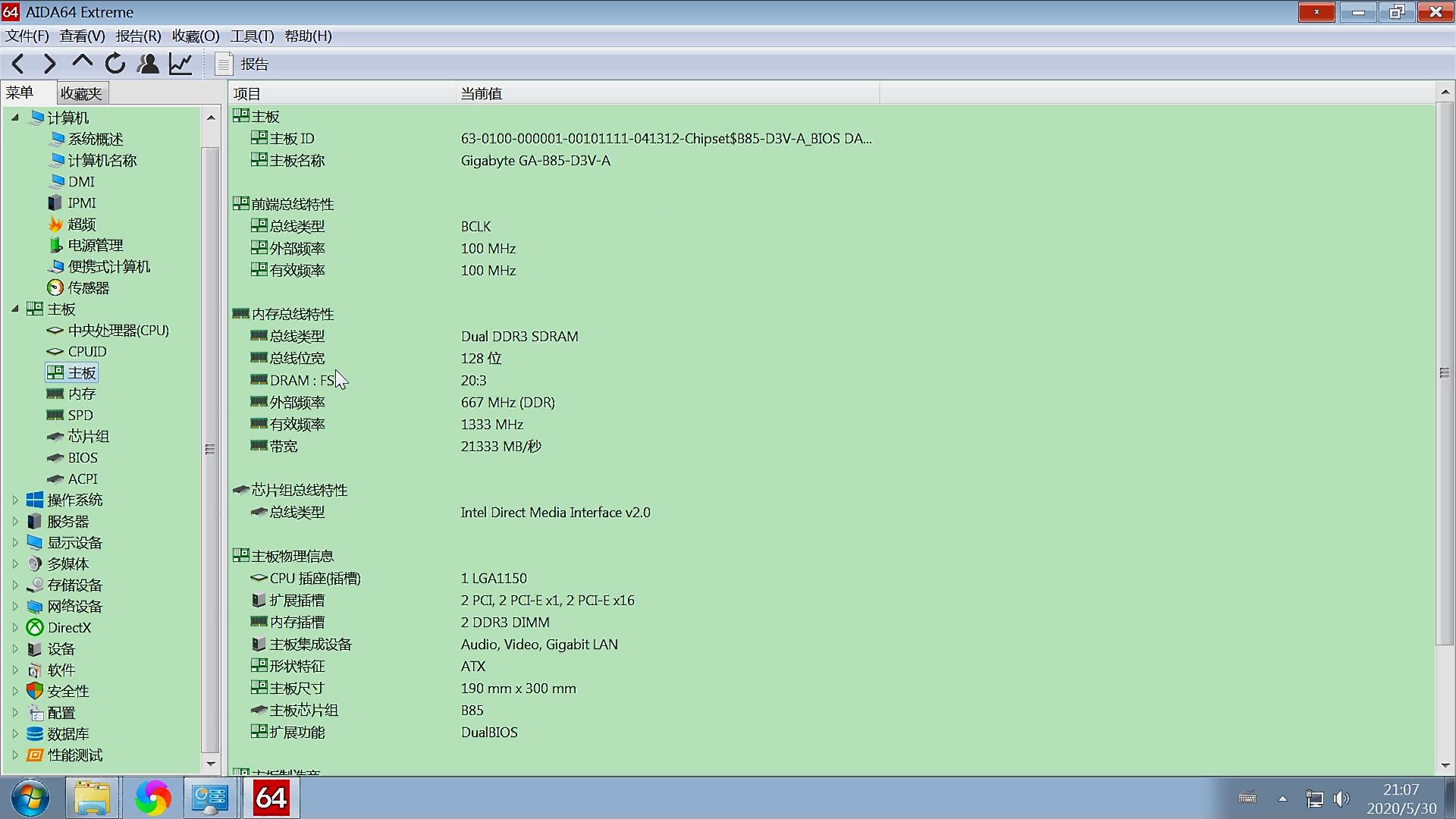Select SPD under 主板

[x=80, y=415]
